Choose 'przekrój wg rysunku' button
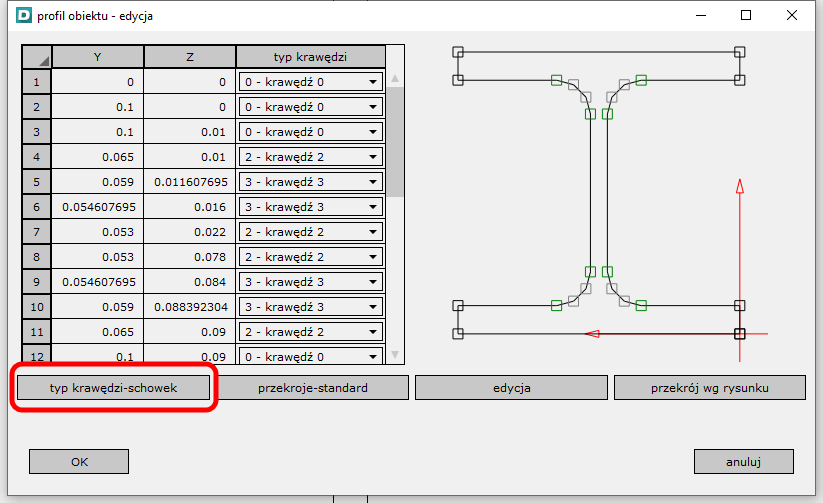The height and width of the screenshot is (503, 823). click(709, 387)
